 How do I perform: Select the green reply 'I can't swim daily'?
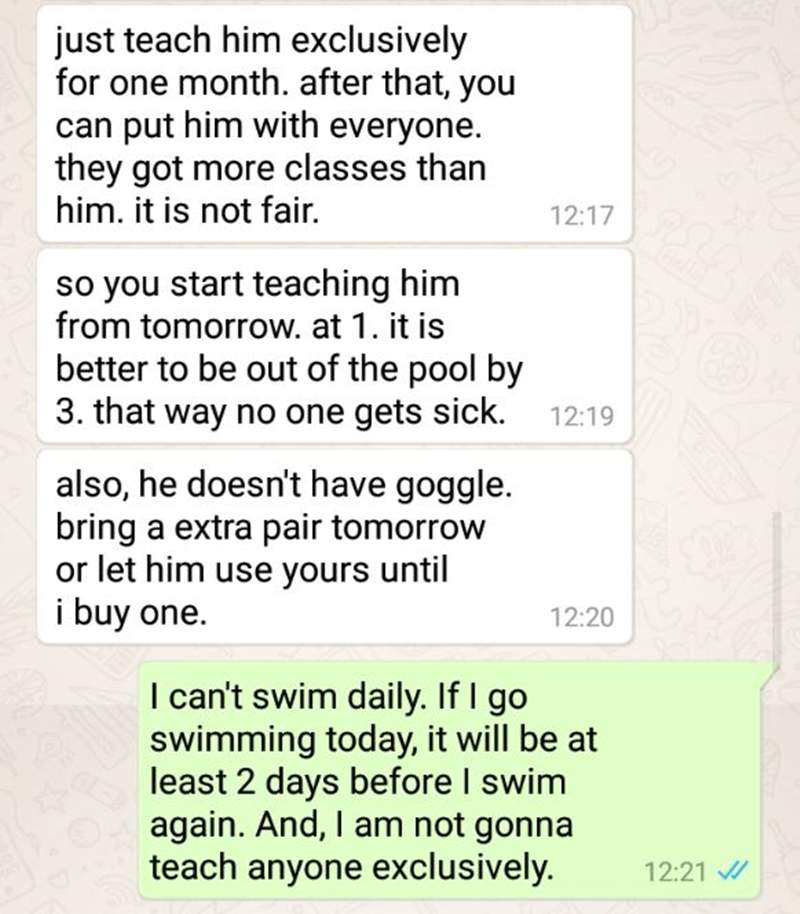click(x=451, y=780)
